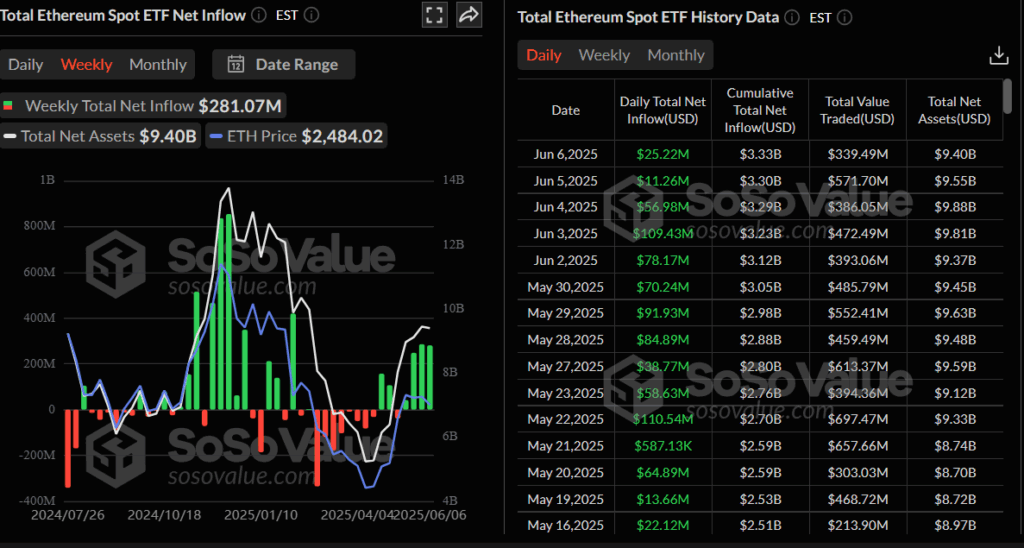Select Monthly tab in history table
Screen dimensions: 1024x548
676,55
